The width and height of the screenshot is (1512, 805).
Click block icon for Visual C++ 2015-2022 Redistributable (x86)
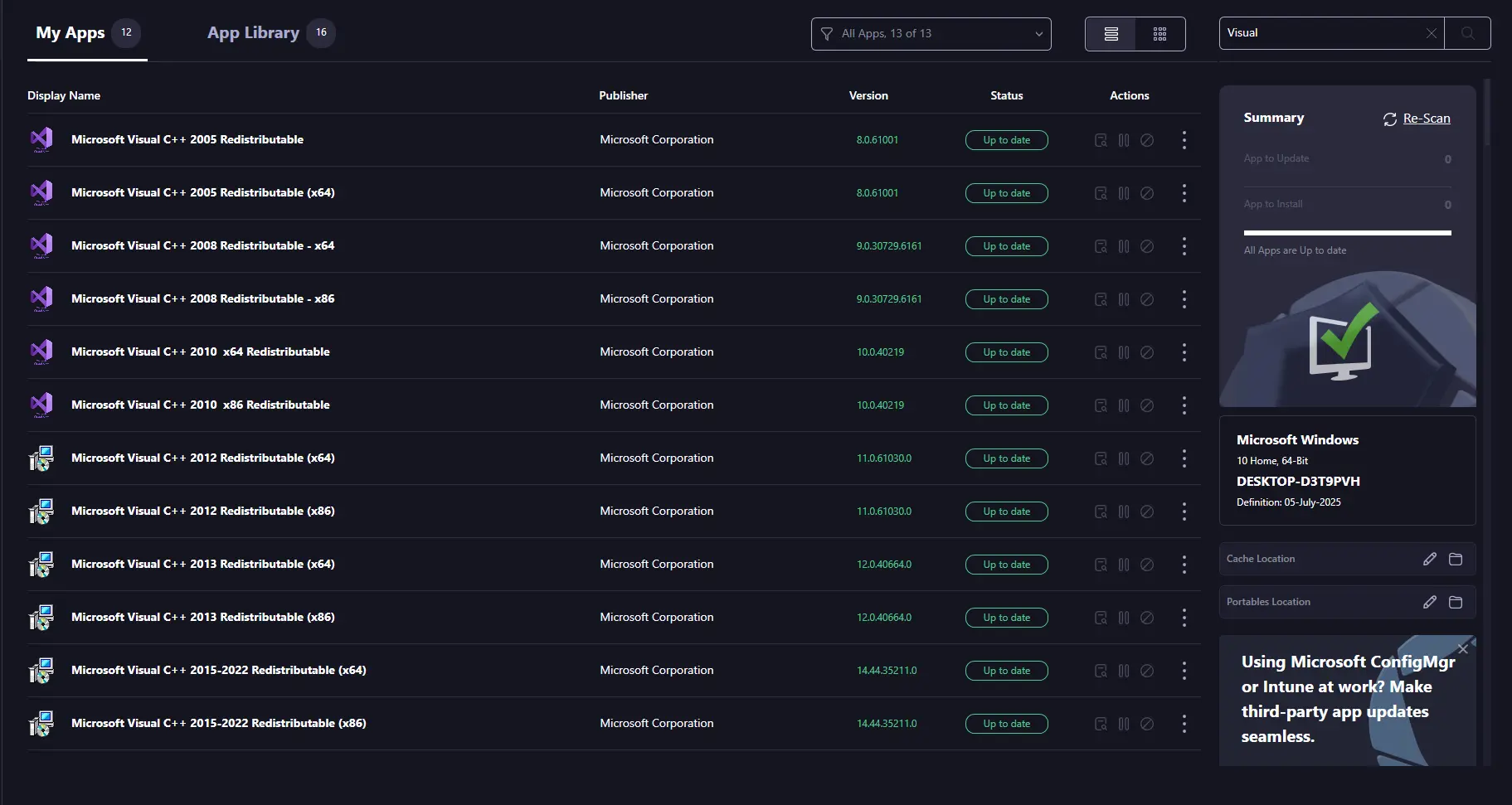point(1147,724)
